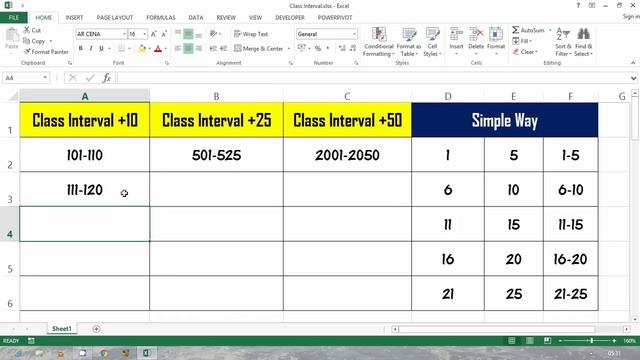640x360 pixels.
Task: Open the font size dropdown
Action: pyautogui.click(x=144, y=34)
